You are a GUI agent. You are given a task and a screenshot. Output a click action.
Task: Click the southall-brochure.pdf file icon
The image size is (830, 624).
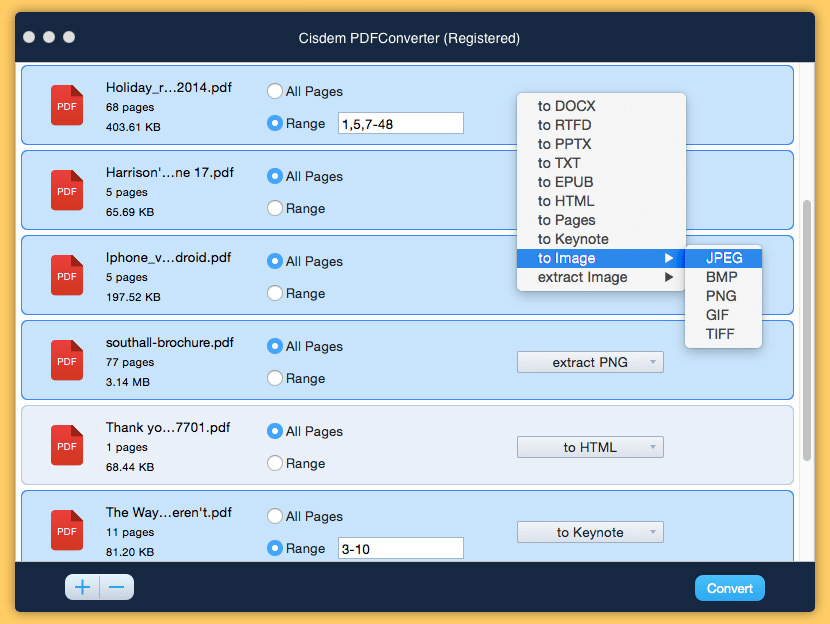67,361
